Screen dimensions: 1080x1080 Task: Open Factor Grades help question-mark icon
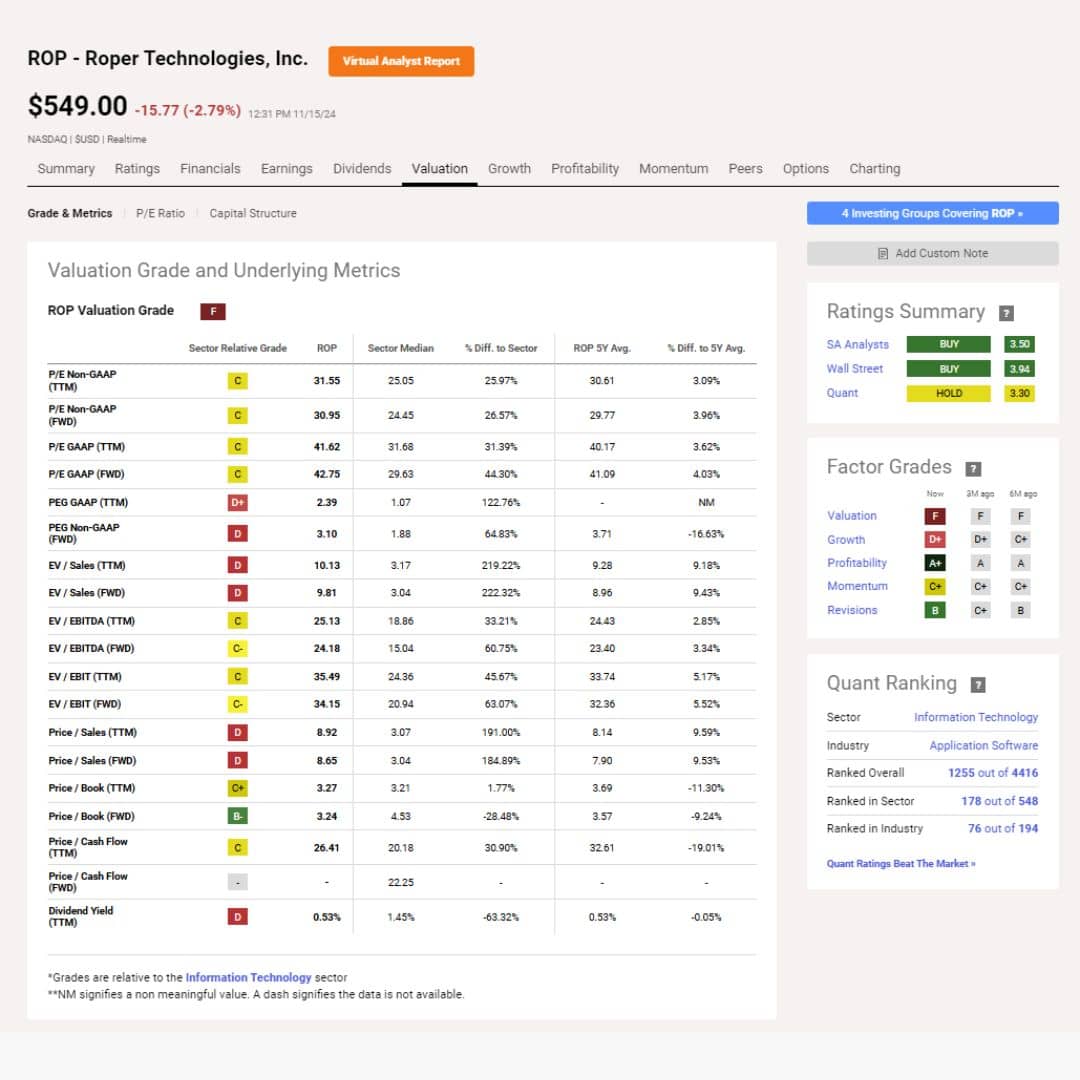tap(973, 469)
